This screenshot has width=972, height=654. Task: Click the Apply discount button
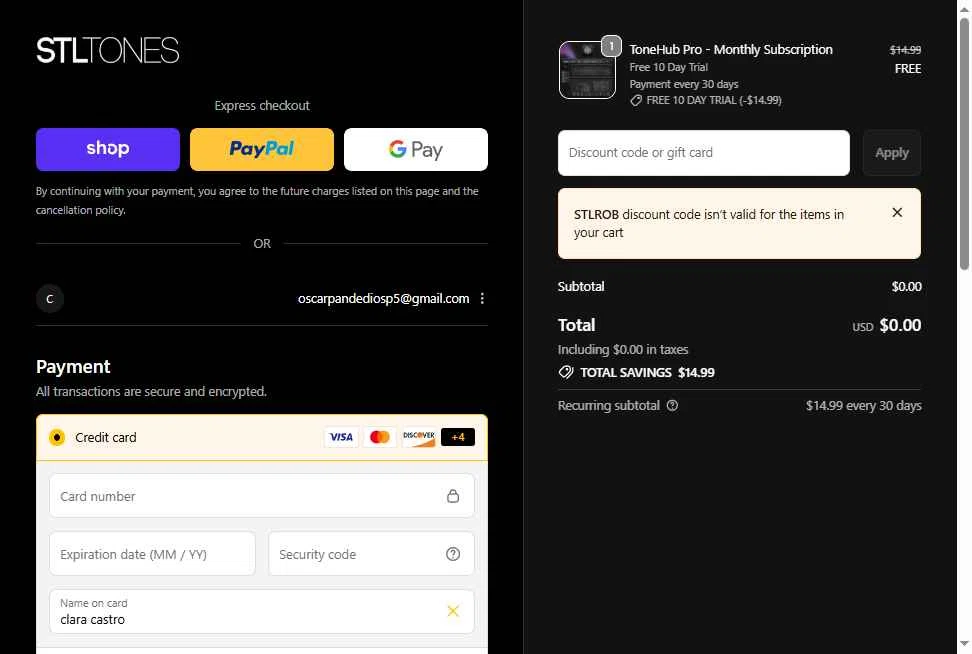[891, 153]
